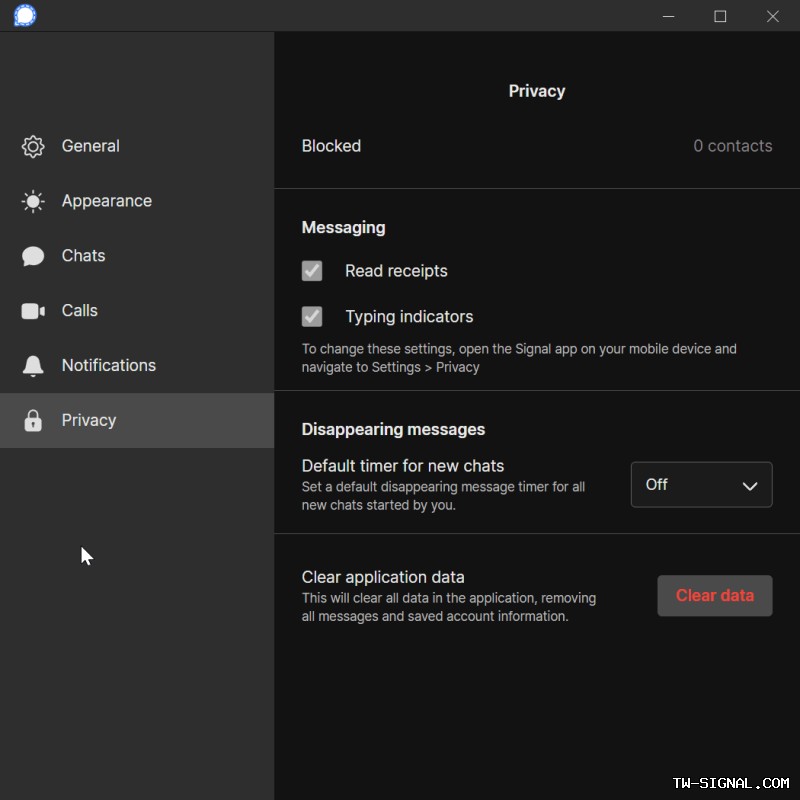Viewport: 800px width, 800px height.
Task: Click the Appearance sun icon
Action: pos(33,202)
